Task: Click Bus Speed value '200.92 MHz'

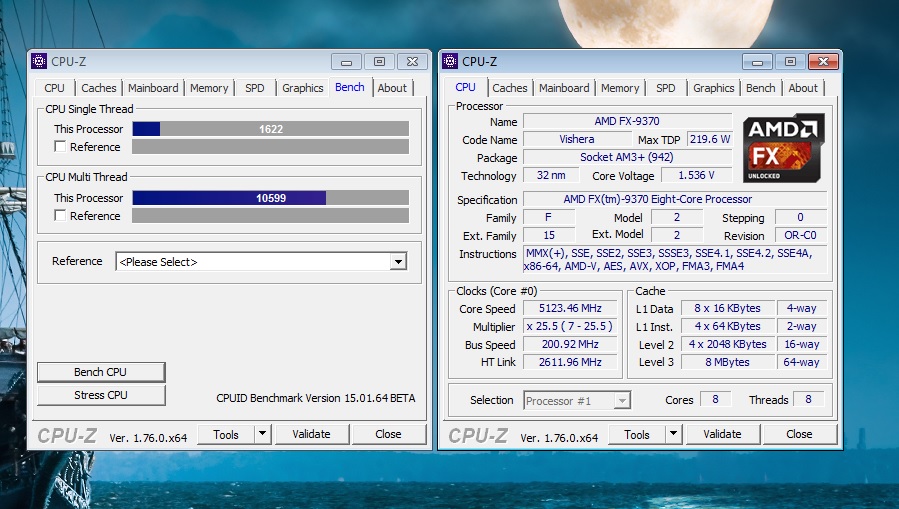Action: pyautogui.click(x=570, y=344)
